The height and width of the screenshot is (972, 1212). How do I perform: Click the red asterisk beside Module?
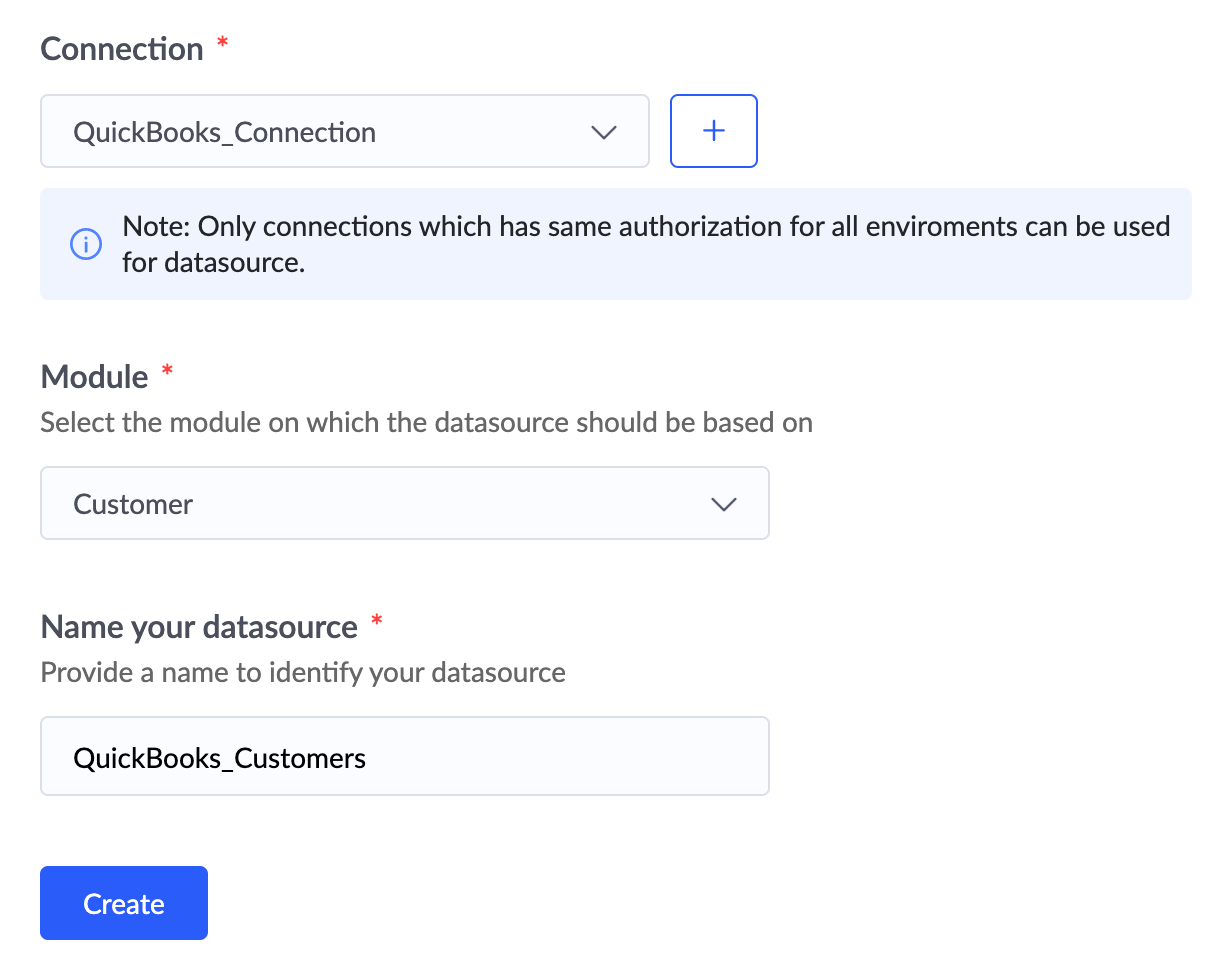[167, 373]
